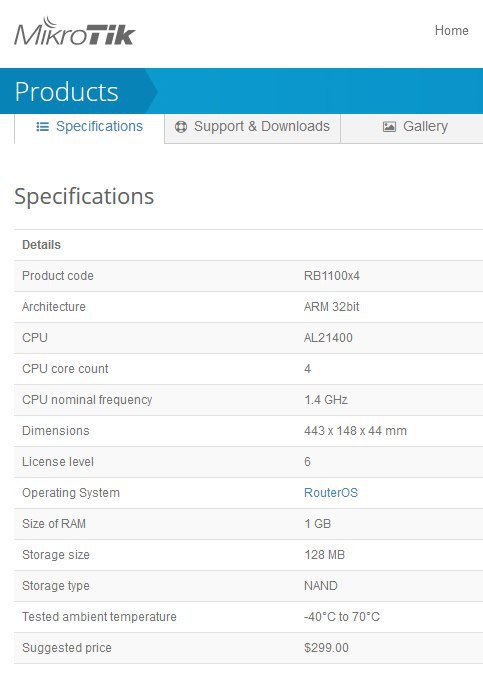Open the Home menu item
This screenshot has width=483, height=685.
pyautogui.click(x=452, y=30)
